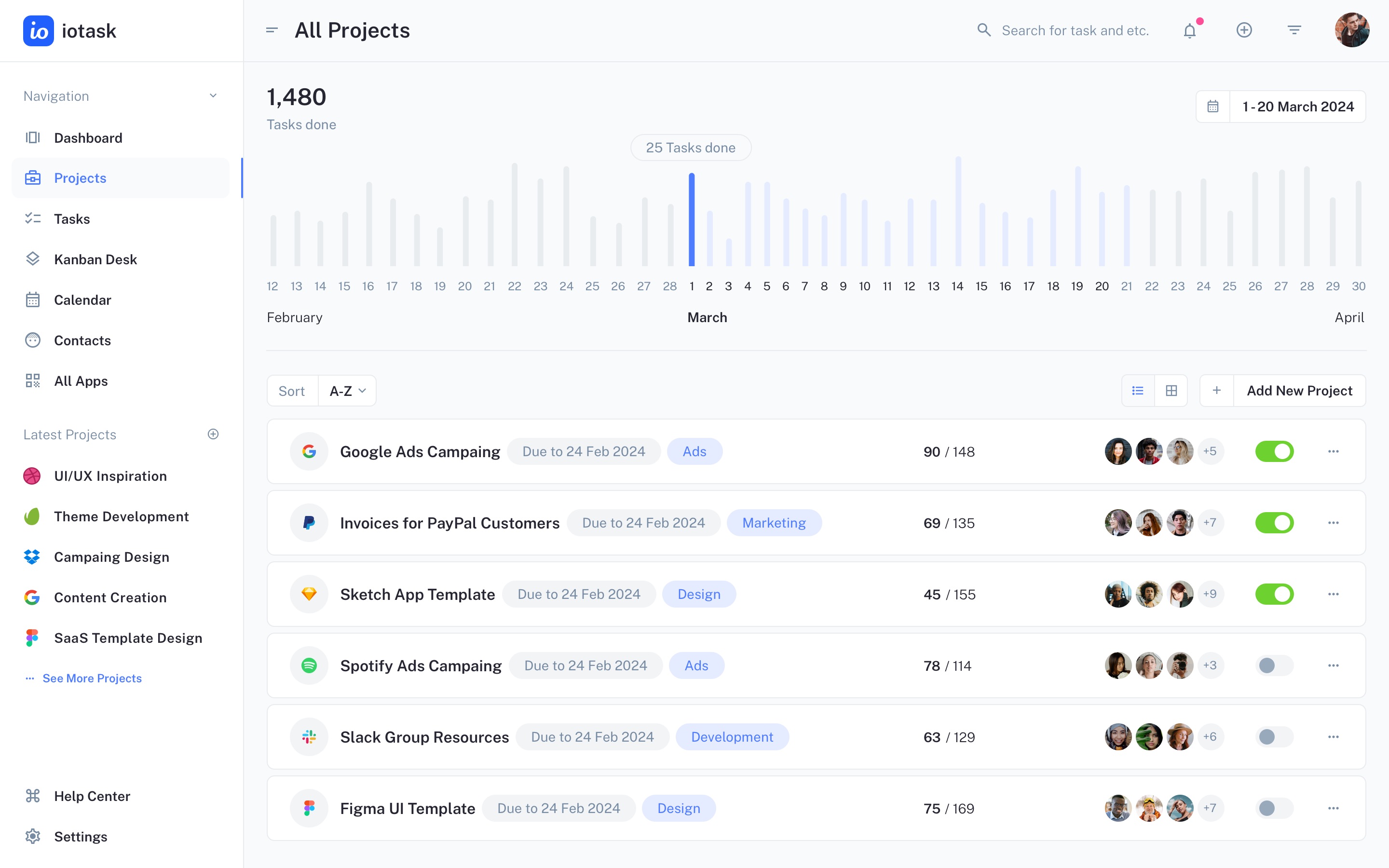The image size is (1389, 868).
Task: Collapse the Navigation section chevron
Action: (x=213, y=96)
